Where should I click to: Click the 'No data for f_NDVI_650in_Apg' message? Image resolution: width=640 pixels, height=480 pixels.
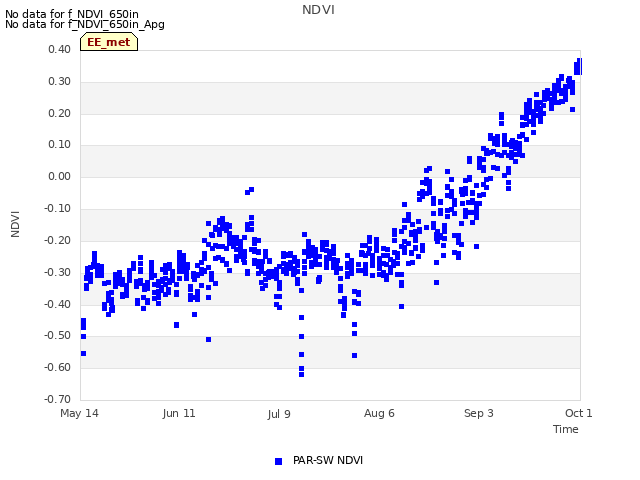[85, 24]
